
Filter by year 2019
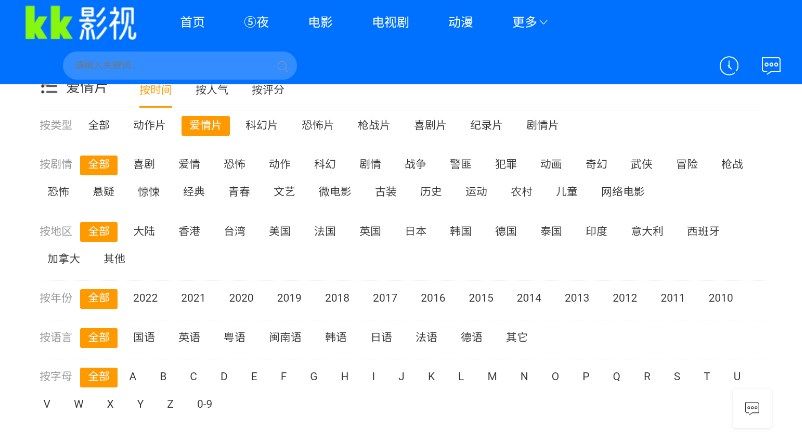(289, 298)
